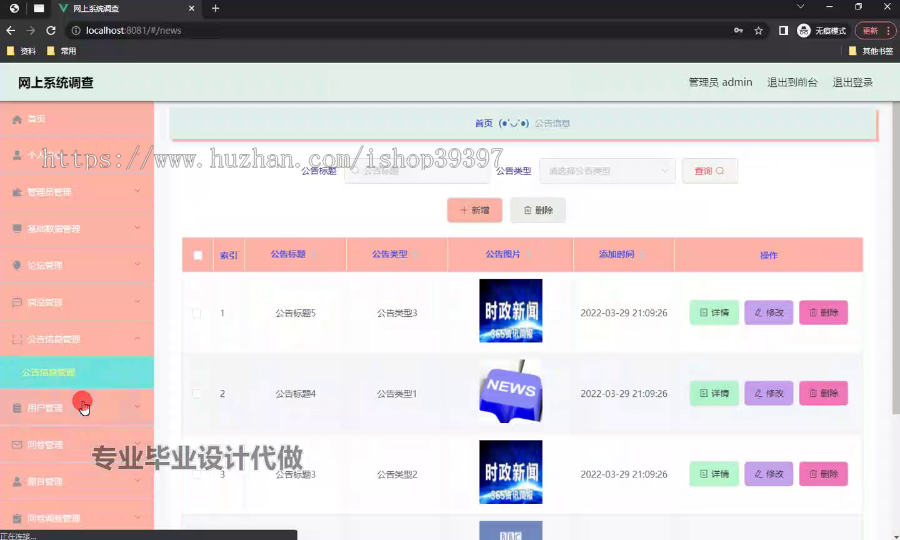Click the 公告标题 search input field
The height and width of the screenshot is (540, 900).
click(417, 171)
